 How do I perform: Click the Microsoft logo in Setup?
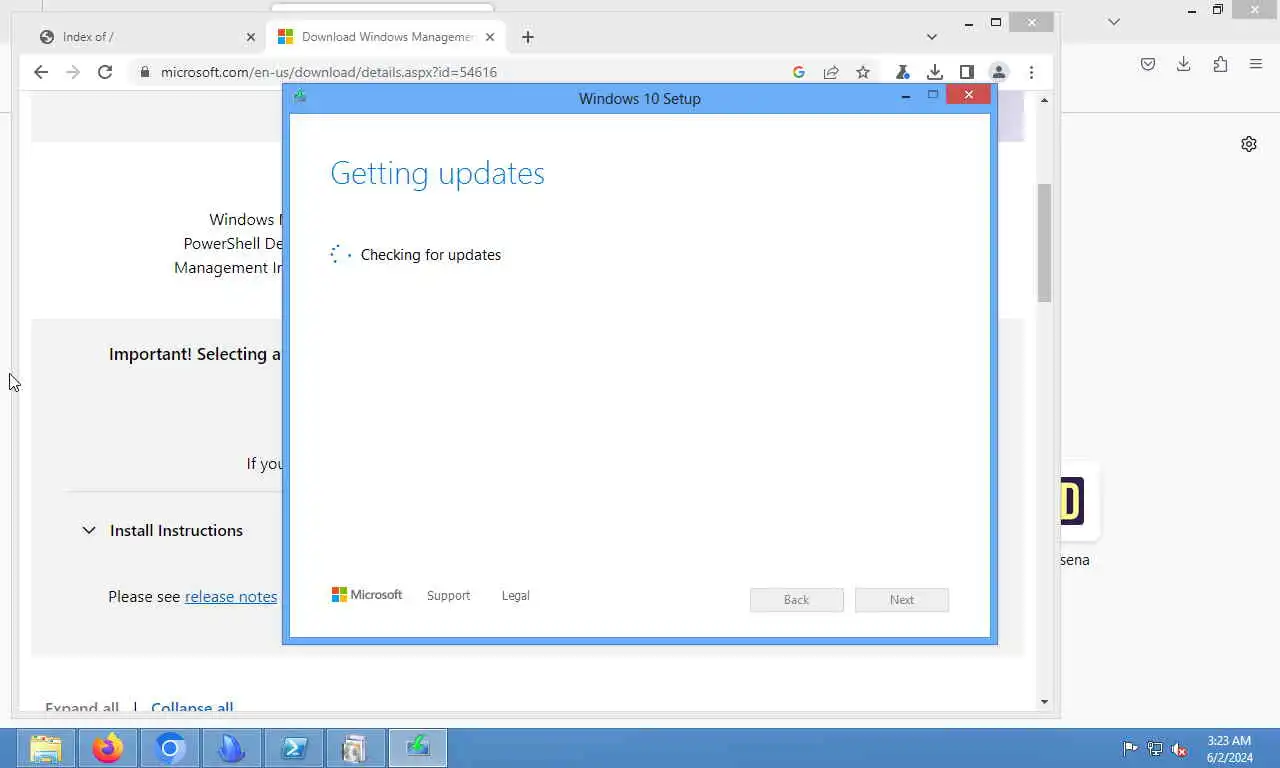click(x=367, y=594)
